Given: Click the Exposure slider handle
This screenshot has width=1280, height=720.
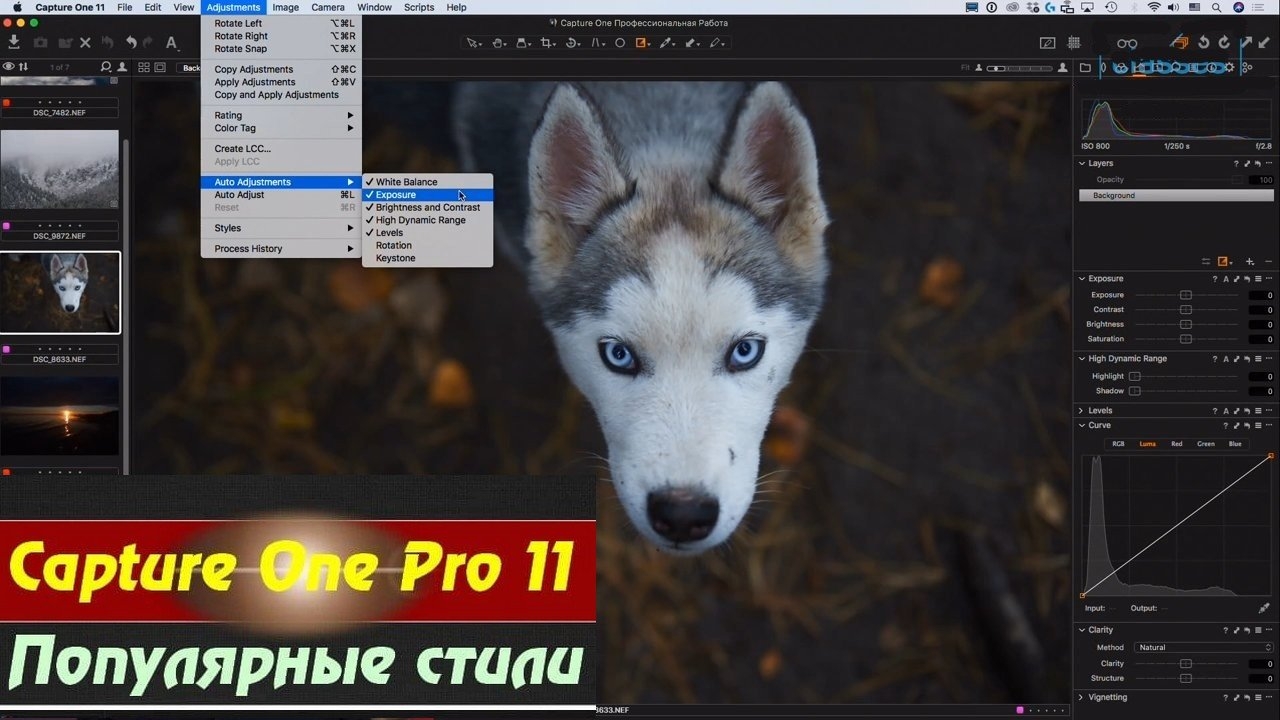Looking at the screenshot, I should 1186,295.
